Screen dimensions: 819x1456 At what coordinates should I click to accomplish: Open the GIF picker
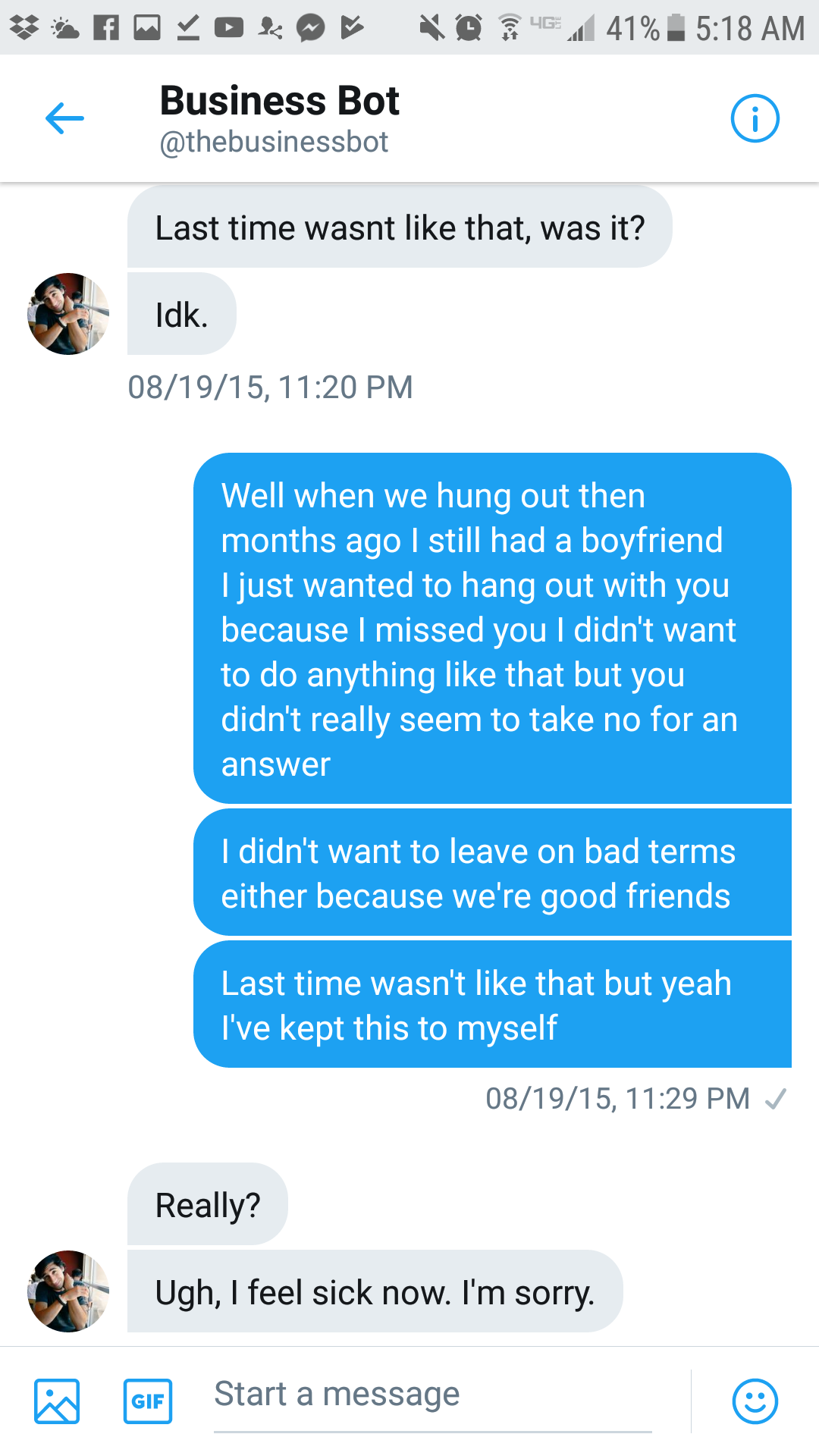tap(148, 1401)
